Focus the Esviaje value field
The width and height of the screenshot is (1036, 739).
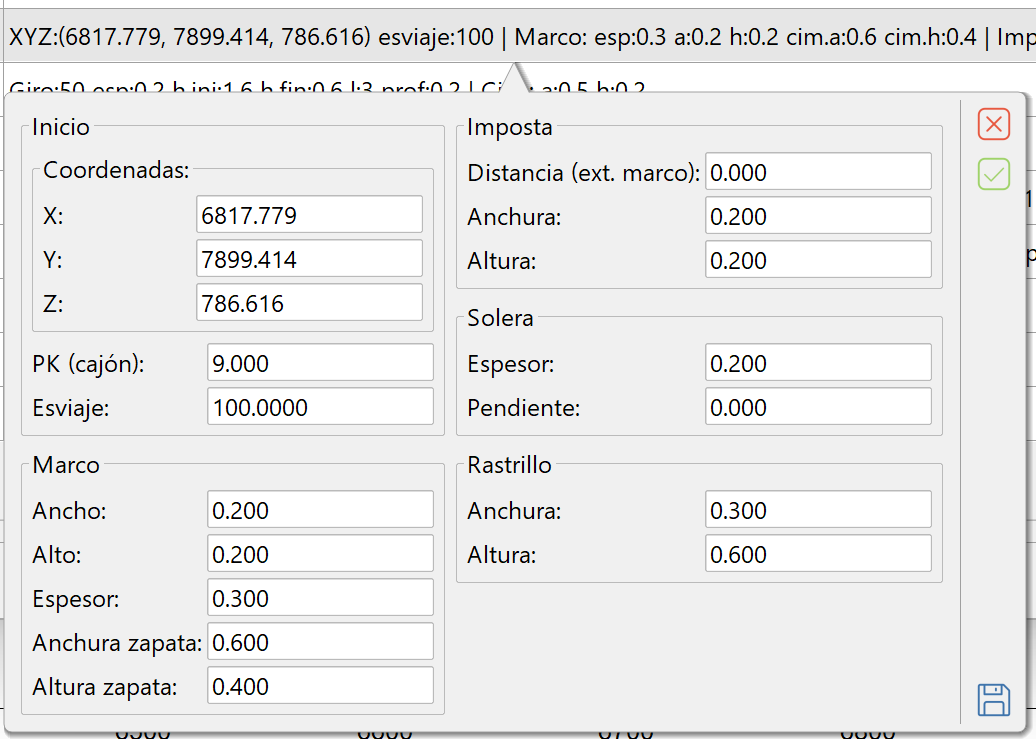320,407
